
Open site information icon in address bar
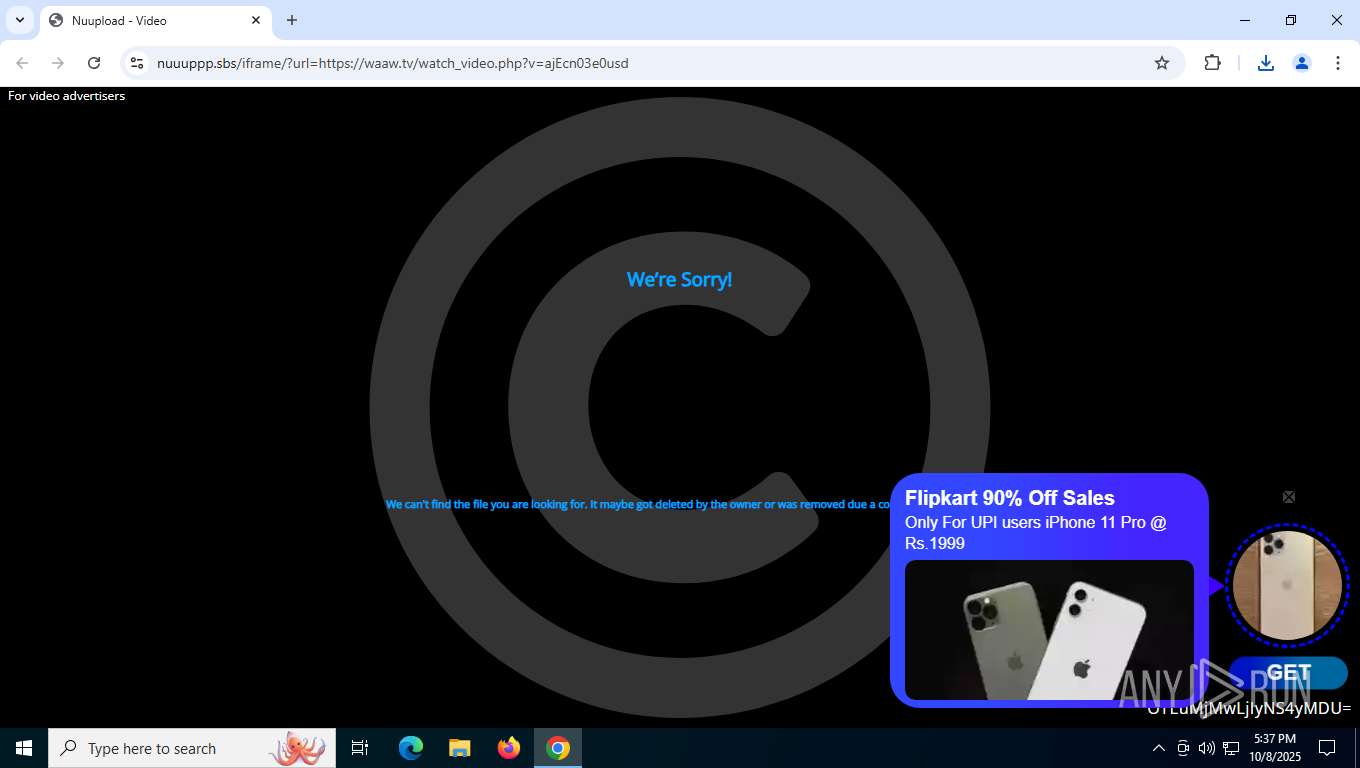click(x=138, y=63)
